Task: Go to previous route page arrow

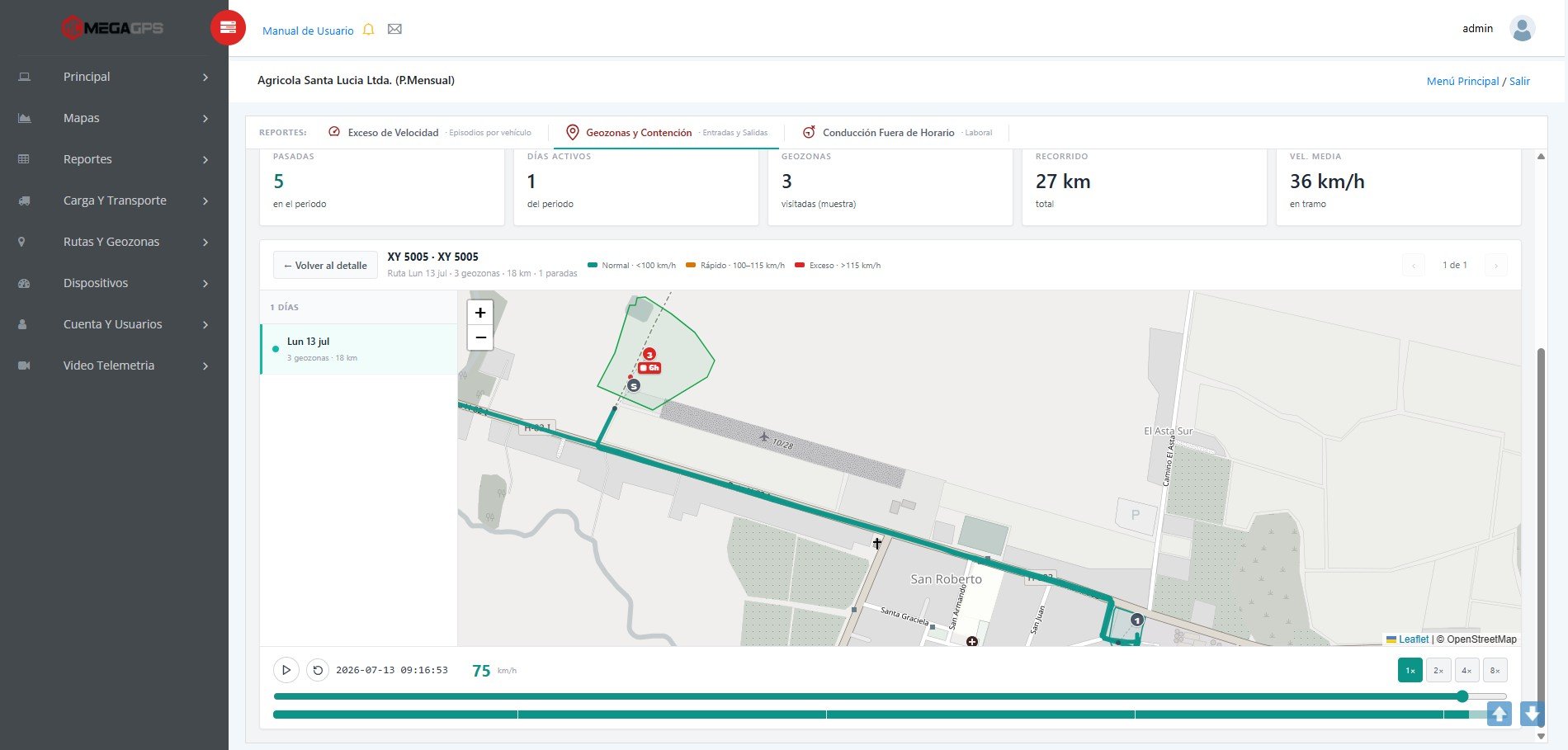Action: (1413, 265)
